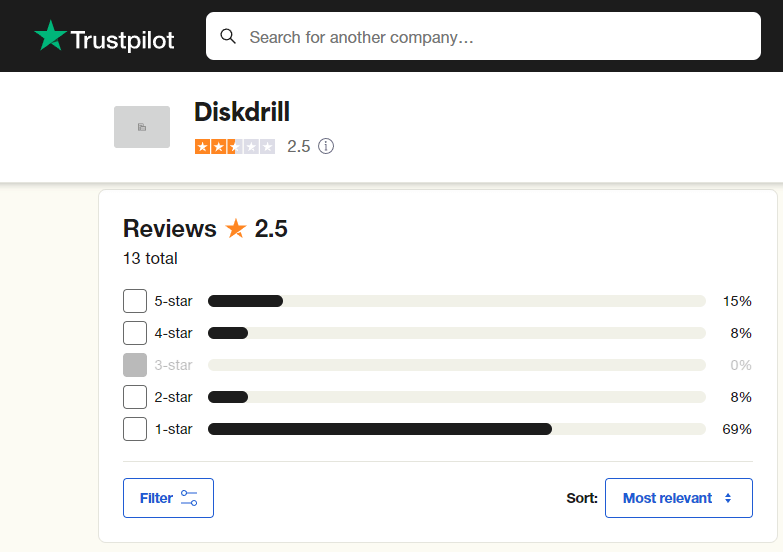Click the disabled 3-star checkbox

135,365
